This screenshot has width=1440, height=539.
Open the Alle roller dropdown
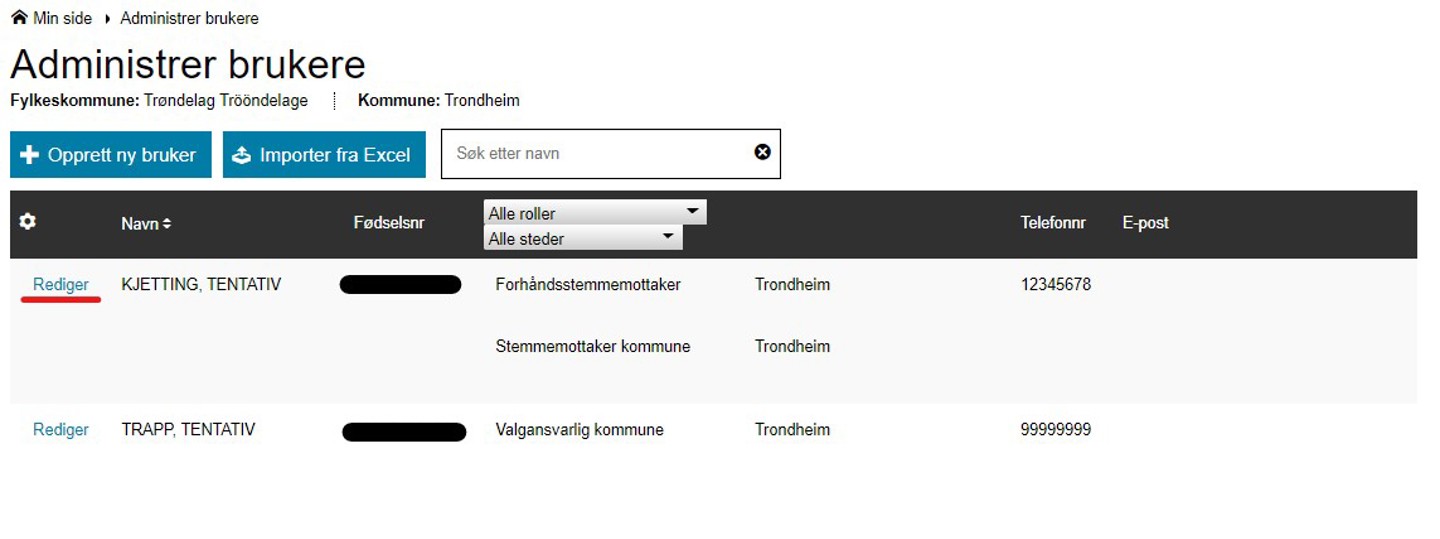[595, 212]
